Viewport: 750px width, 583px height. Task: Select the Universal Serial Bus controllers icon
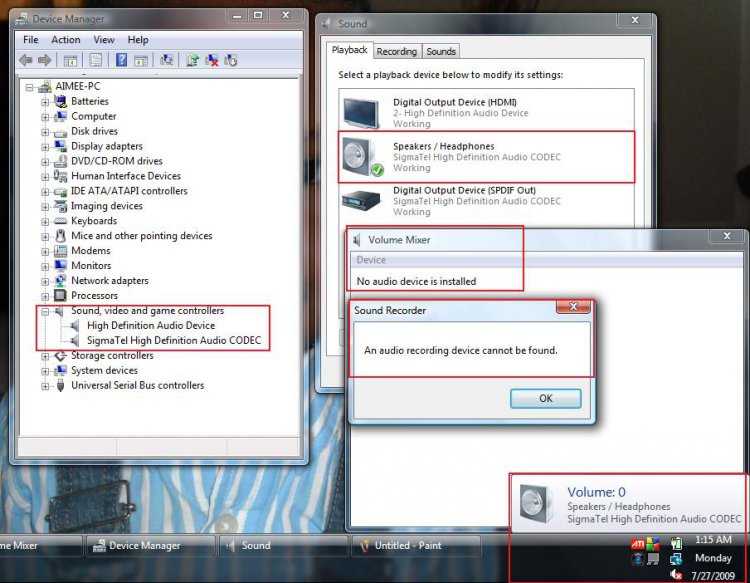tap(60, 385)
